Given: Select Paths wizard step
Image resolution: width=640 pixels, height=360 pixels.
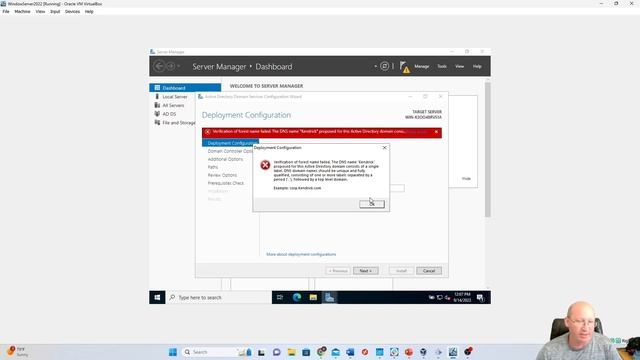Looking at the screenshot, I should tap(213, 167).
